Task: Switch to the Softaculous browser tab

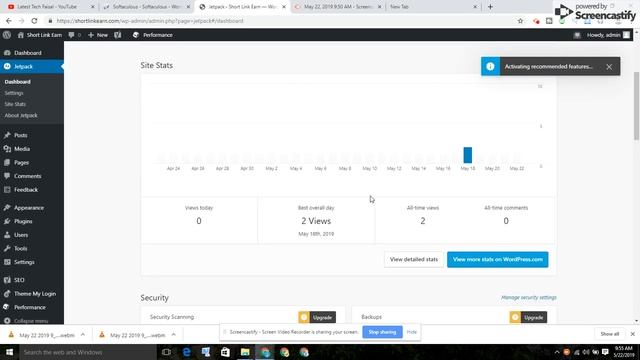Action: coord(146,7)
